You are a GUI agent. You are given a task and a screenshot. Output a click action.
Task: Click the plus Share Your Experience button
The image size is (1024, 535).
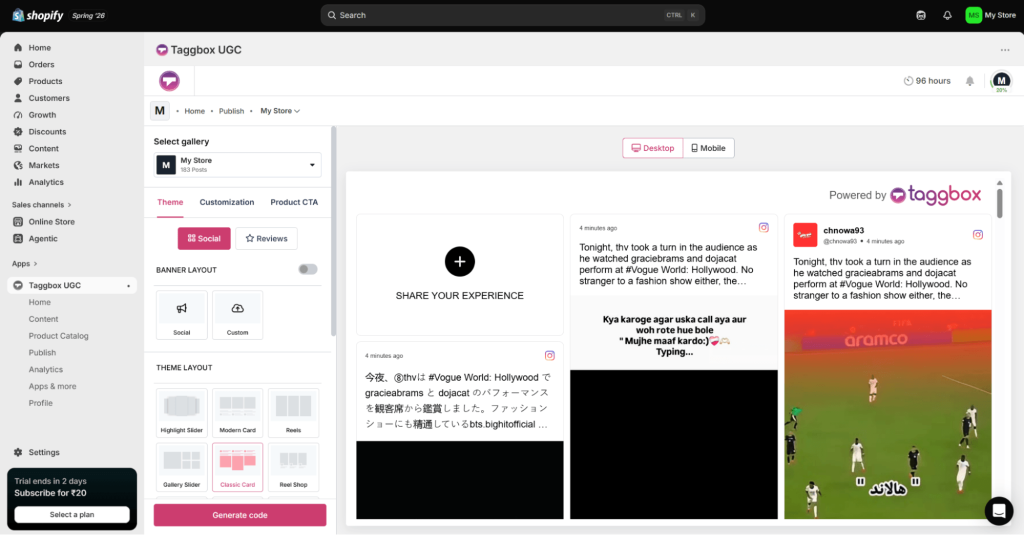(x=460, y=261)
